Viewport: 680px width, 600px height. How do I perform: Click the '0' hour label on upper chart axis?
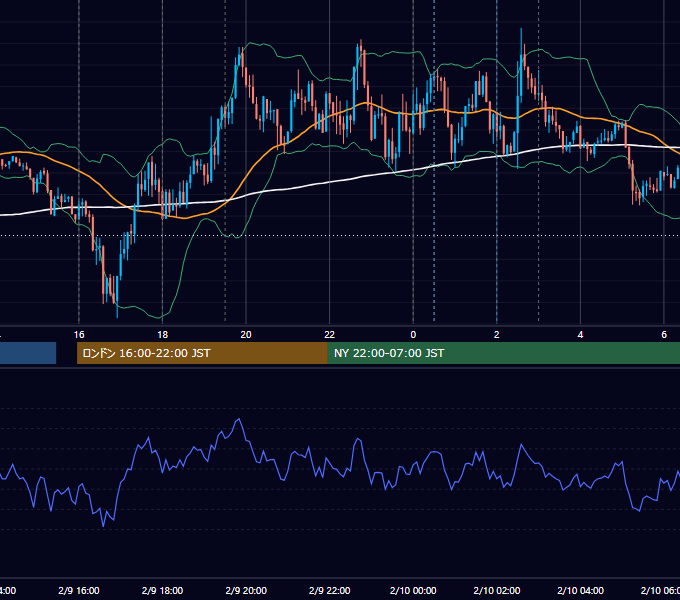413,335
